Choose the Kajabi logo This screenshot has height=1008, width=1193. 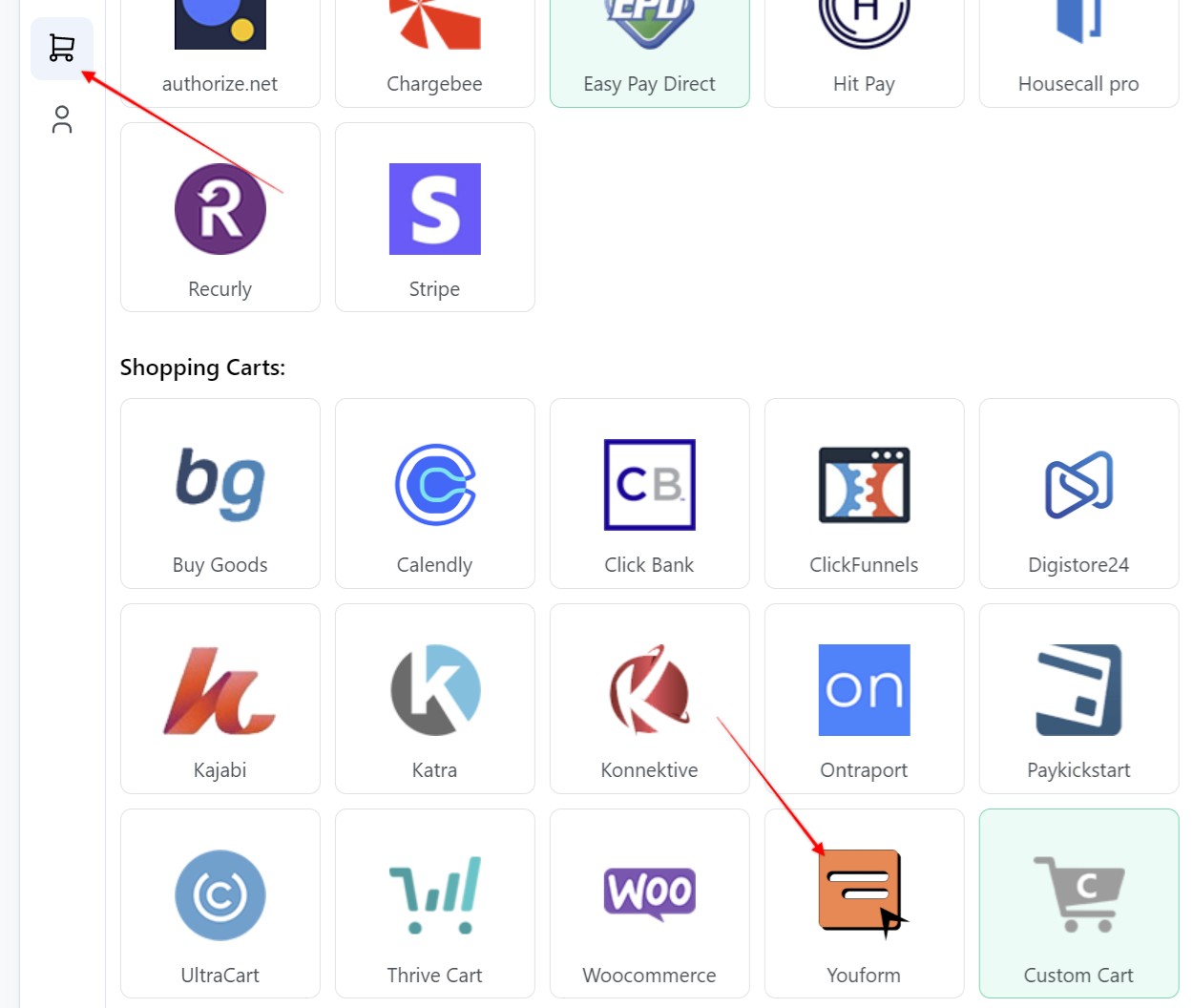pos(220,690)
